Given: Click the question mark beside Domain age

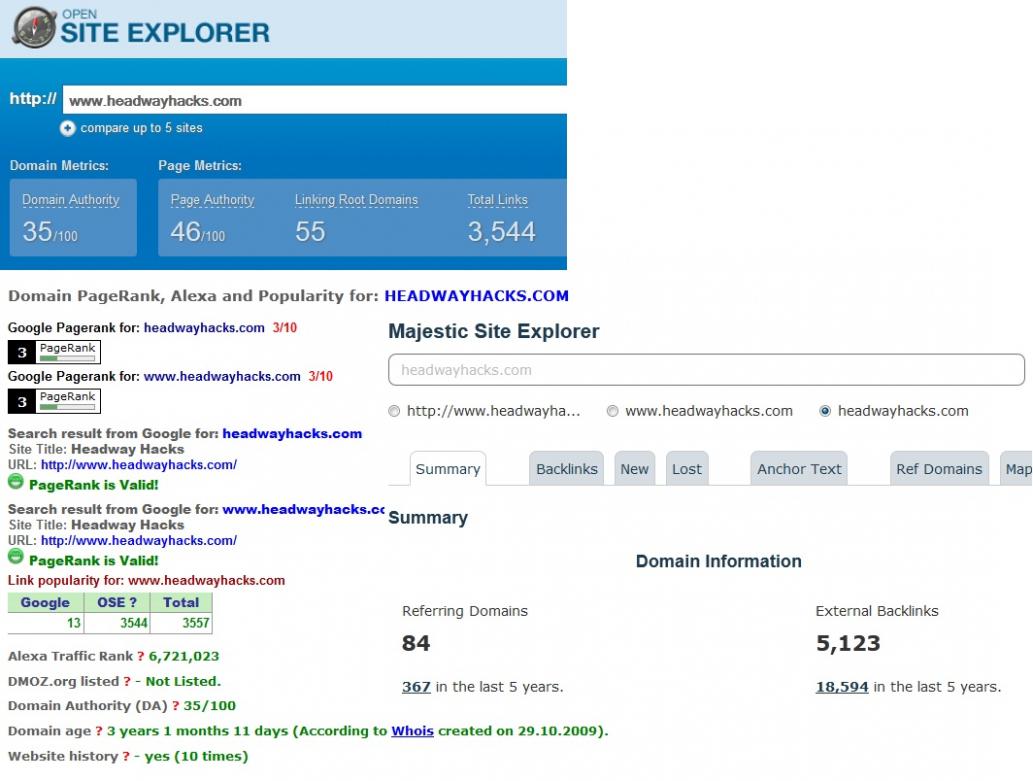Looking at the screenshot, I should click(x=99, y=731).
